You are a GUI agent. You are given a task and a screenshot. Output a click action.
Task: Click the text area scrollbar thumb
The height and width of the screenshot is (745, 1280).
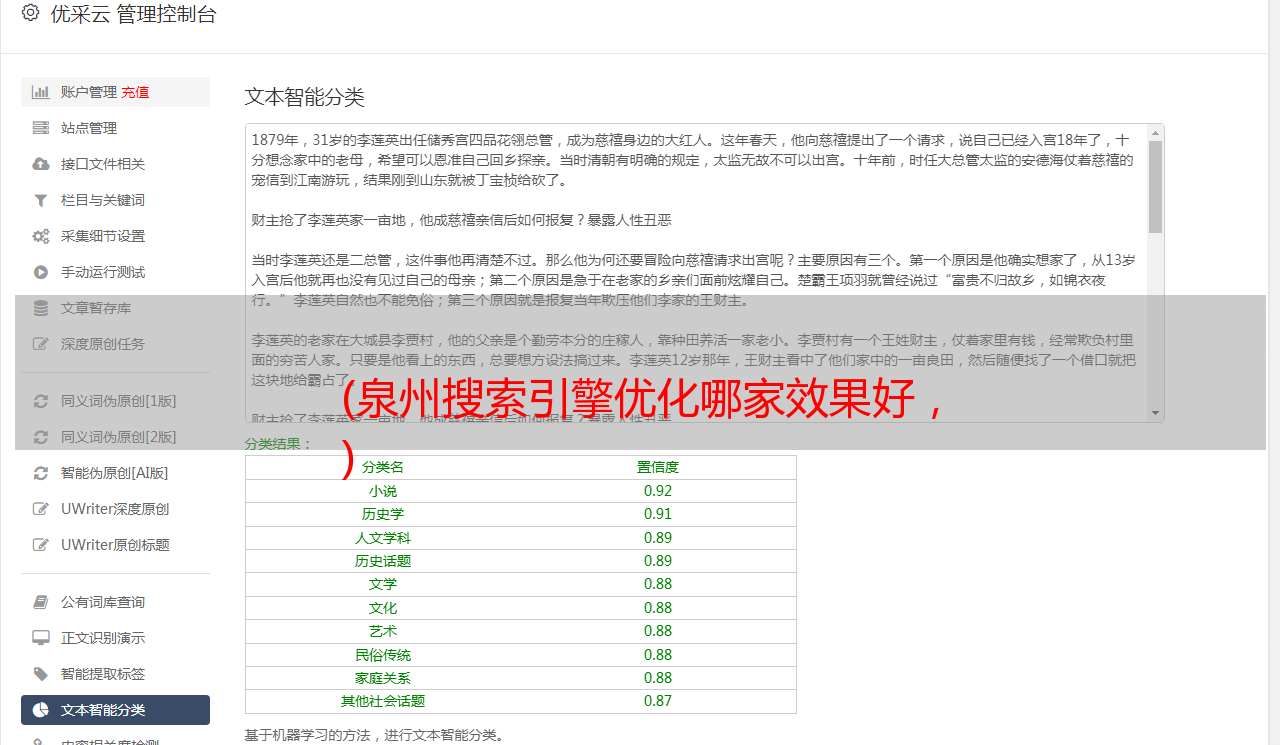(1155, 187)
